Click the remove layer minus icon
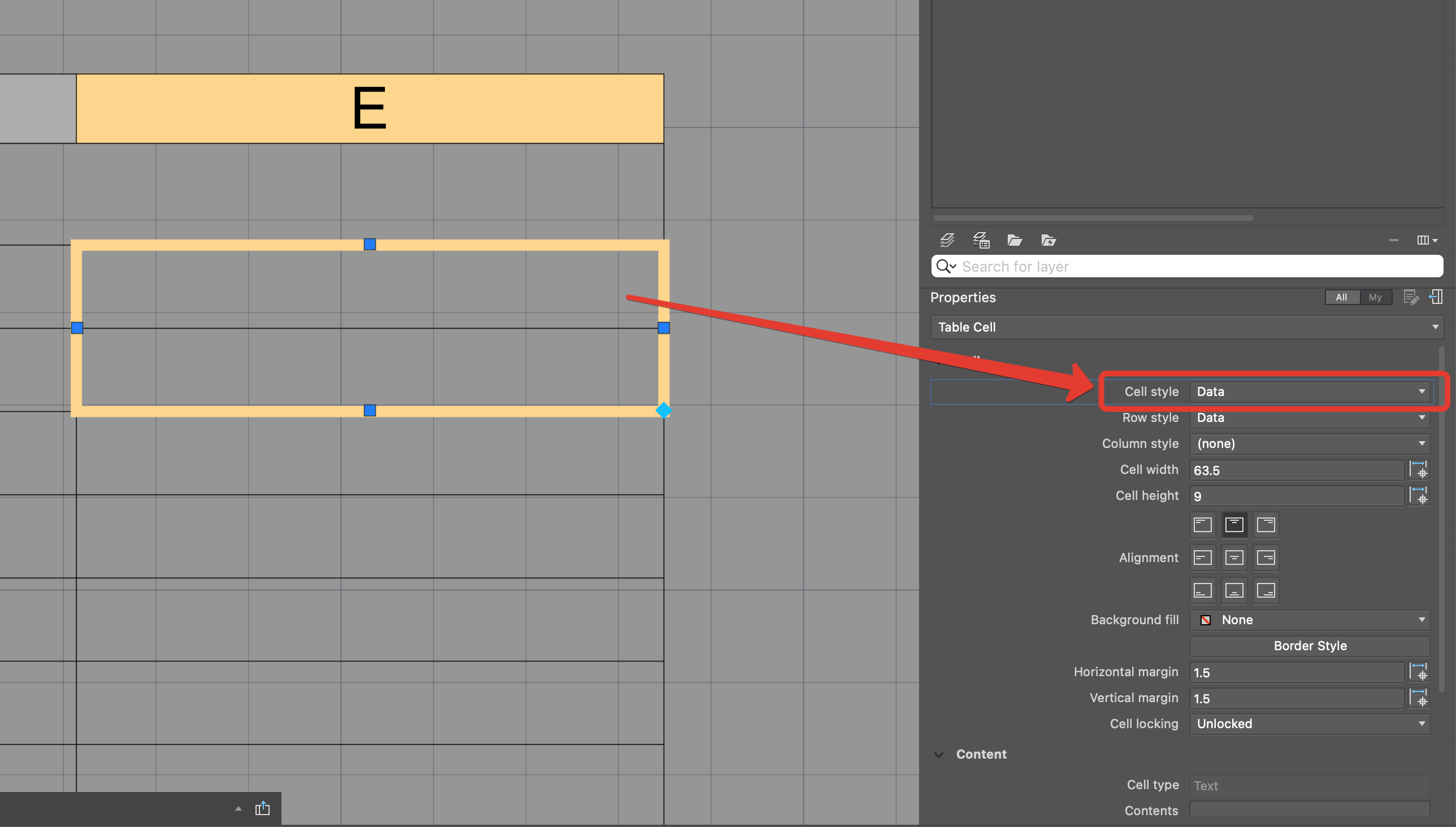1456x827 pixels. click(1393, 240)
